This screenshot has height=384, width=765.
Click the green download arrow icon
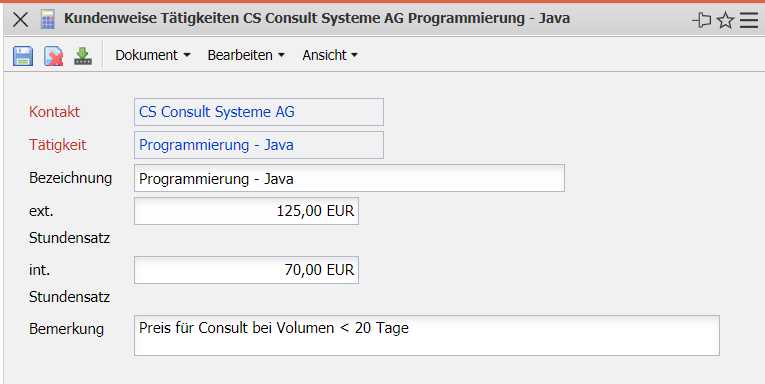point(83,56)
